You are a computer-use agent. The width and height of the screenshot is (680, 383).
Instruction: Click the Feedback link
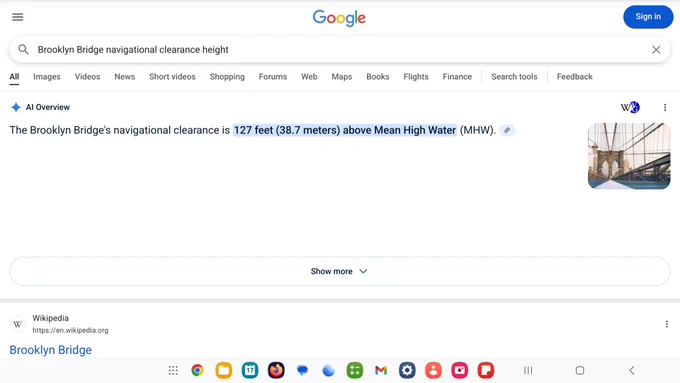click(x=574, y=77)
